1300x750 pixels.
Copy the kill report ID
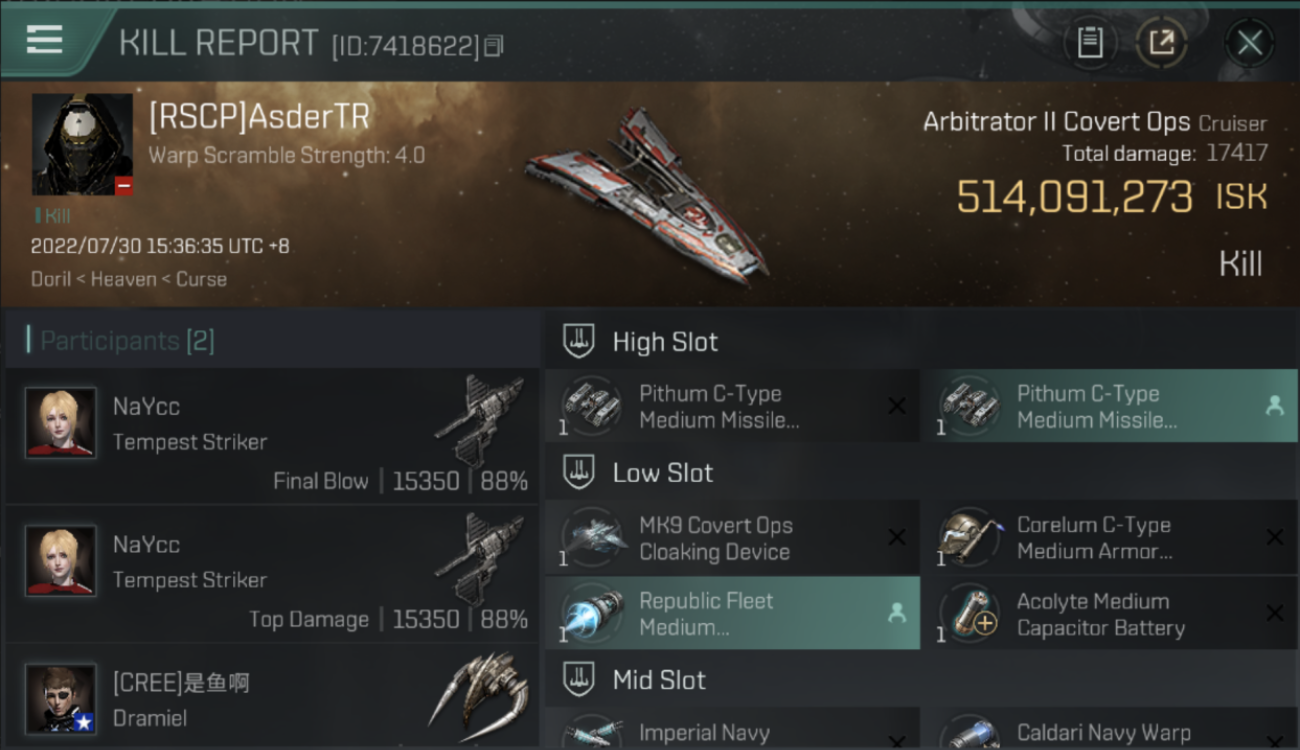coord(494,46)
